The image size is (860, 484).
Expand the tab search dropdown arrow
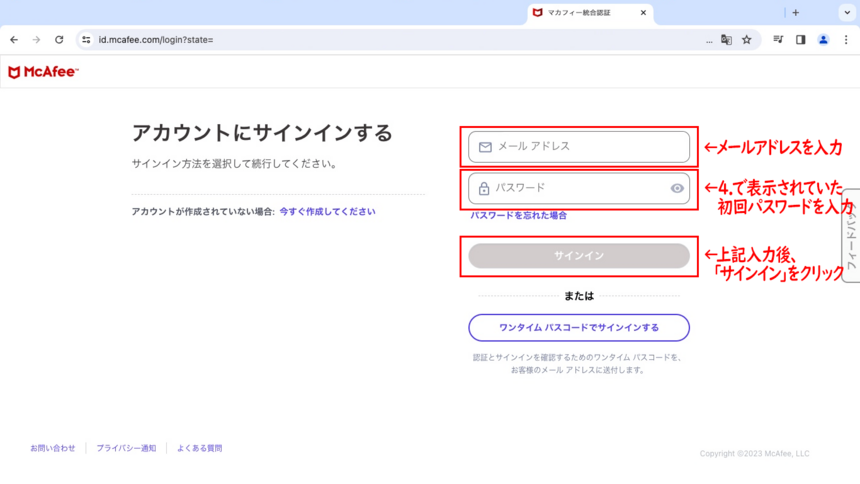847,13
